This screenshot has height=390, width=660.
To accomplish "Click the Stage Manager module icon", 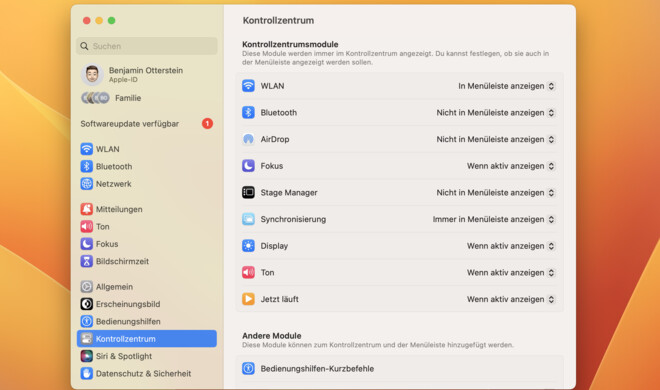I will click(x=248, y=192).
